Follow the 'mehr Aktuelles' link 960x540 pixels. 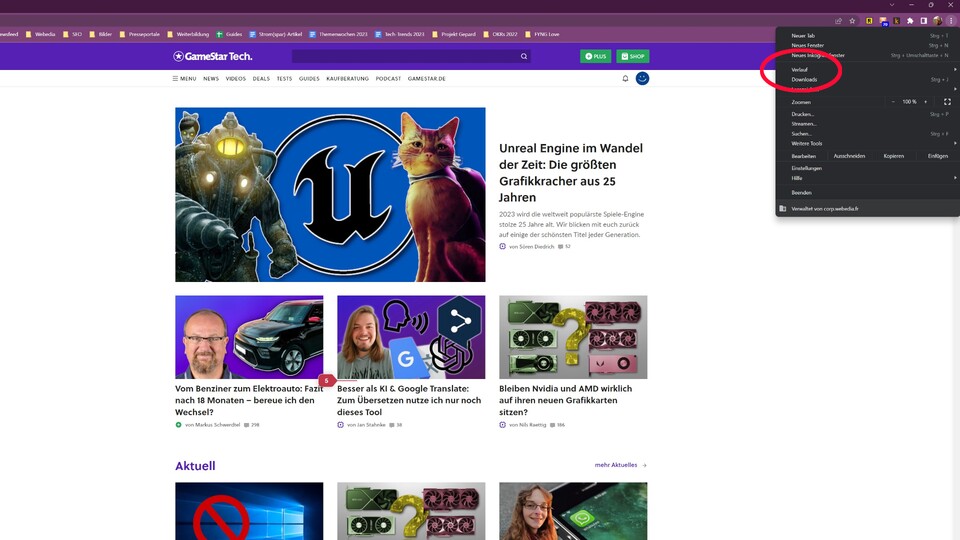(x=620, y=465)
